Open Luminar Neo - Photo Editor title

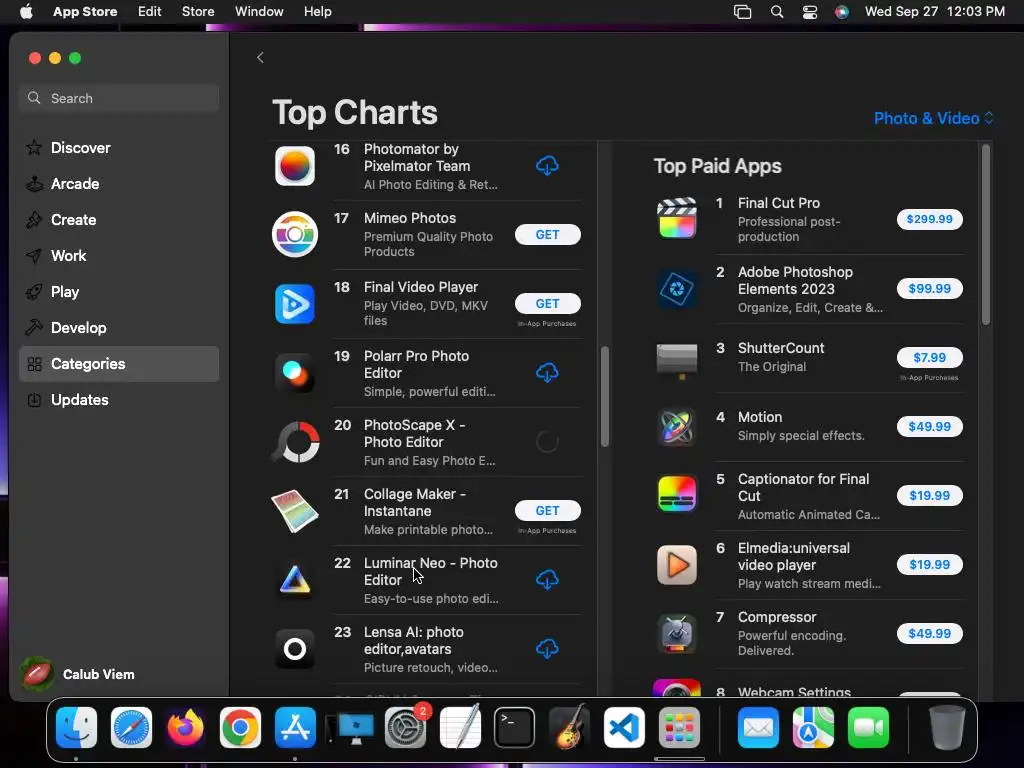pos(430,571)
